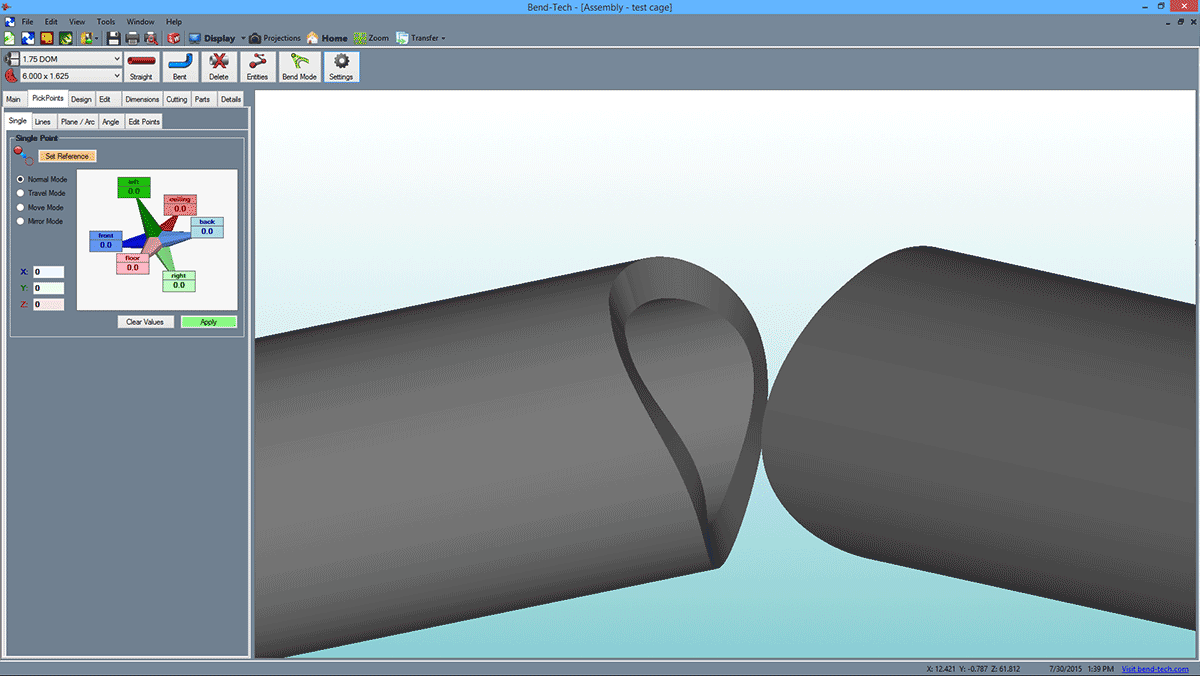Activate Bend Mode

pyautogui.click(x=299, y=66)
